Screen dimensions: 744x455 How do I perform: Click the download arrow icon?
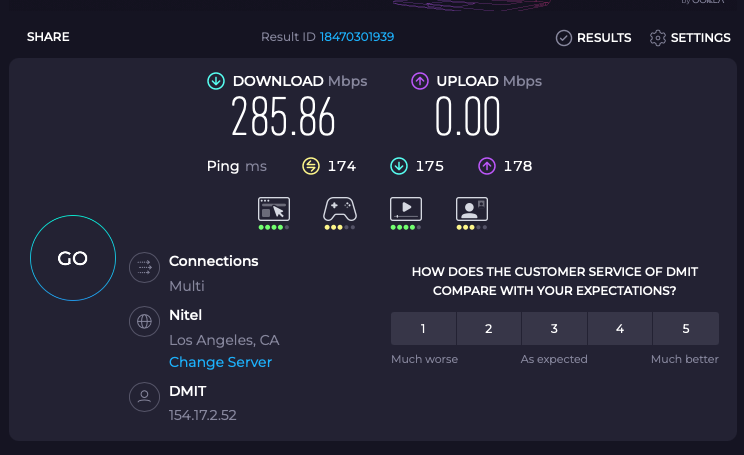tap(215, 81)
